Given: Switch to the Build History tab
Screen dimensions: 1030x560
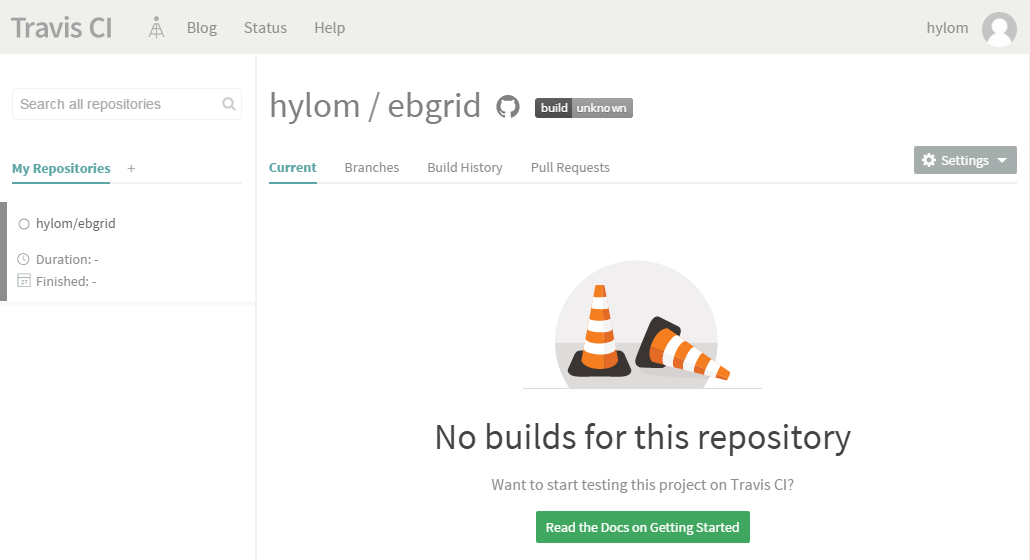Looking at the screenshot, I should pos(465,167).
